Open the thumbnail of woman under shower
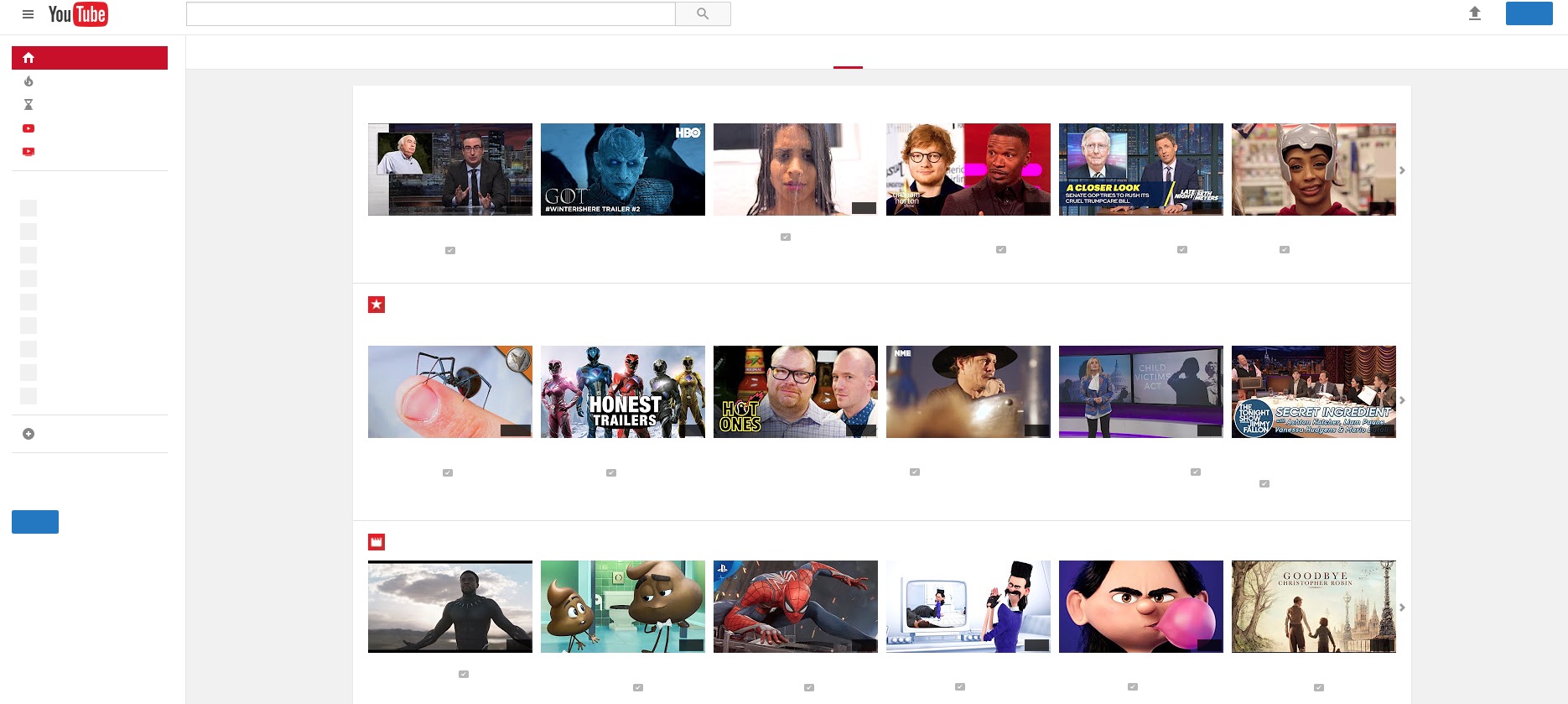Image resolution: width=1568 pixels, height=704 pixels. tap(796, 169)
